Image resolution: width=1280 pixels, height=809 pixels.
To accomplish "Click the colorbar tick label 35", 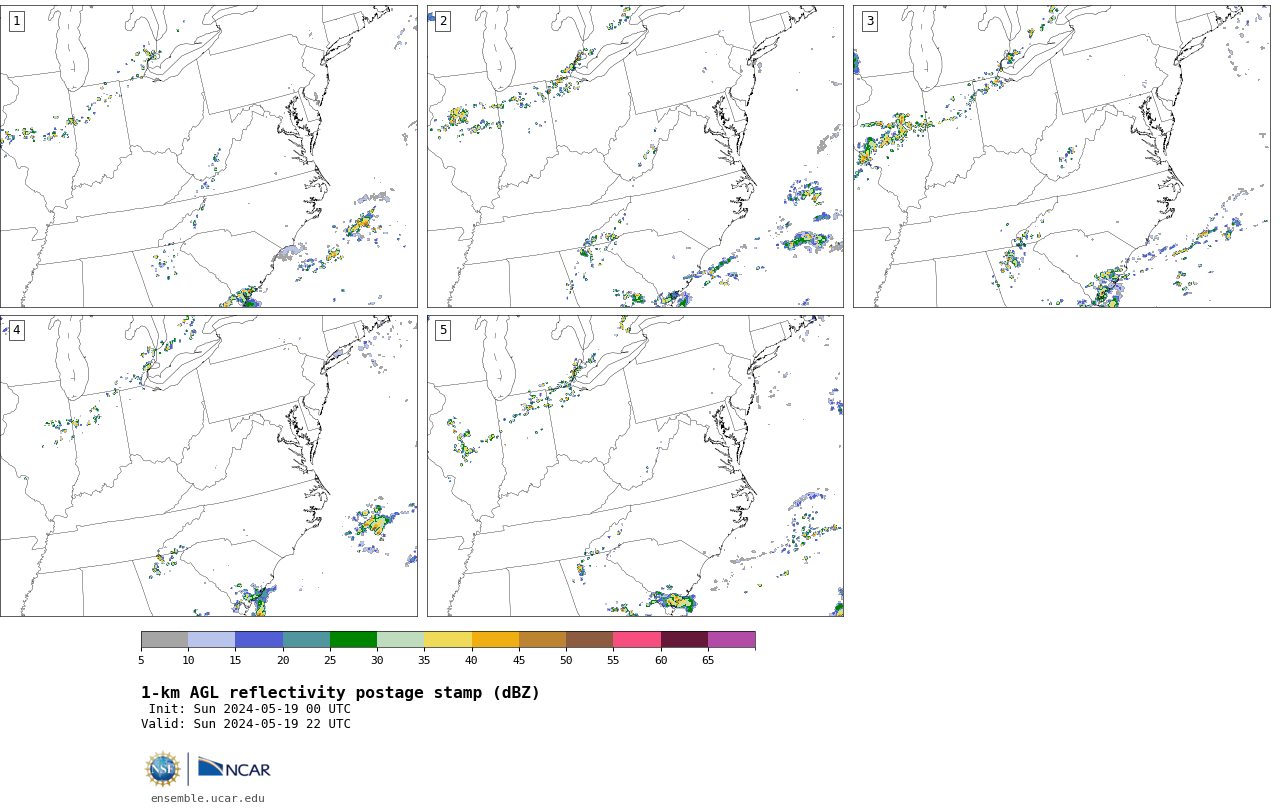I will 424,660.
